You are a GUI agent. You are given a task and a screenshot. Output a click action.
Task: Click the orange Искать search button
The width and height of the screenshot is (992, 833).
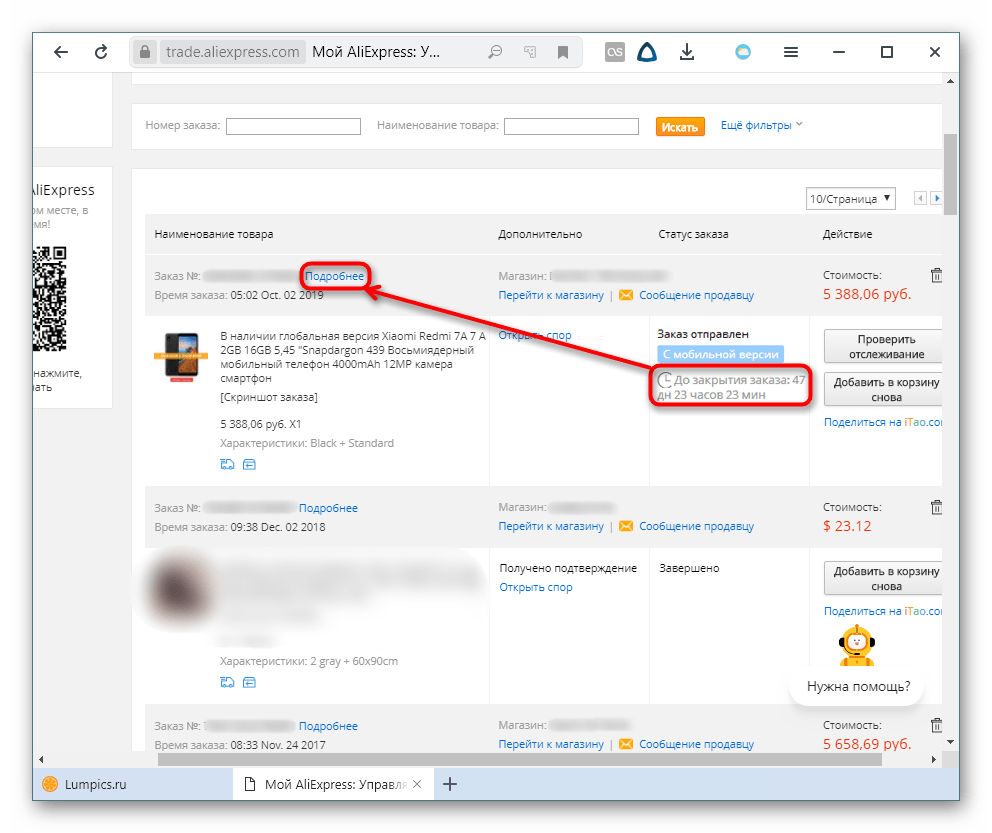click(x=679, y=127)
